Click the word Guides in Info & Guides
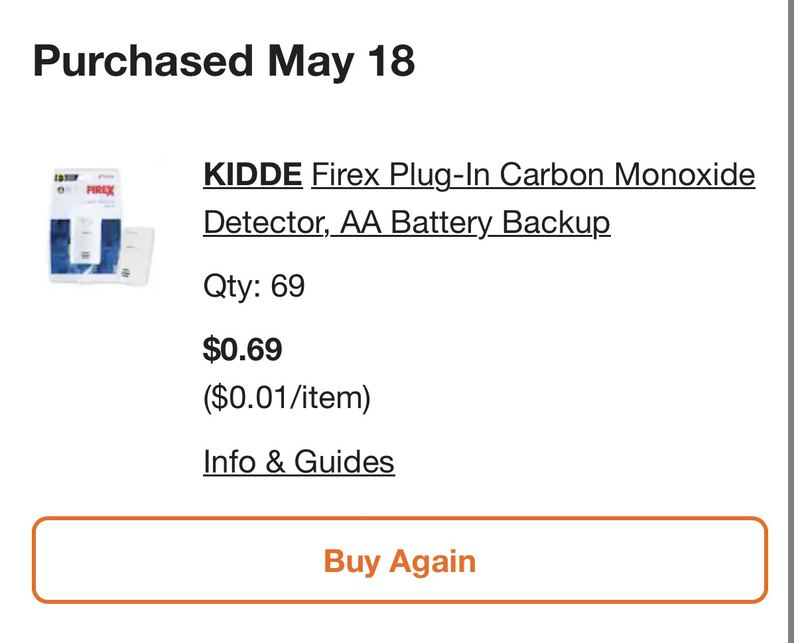 tap(344, 462)
